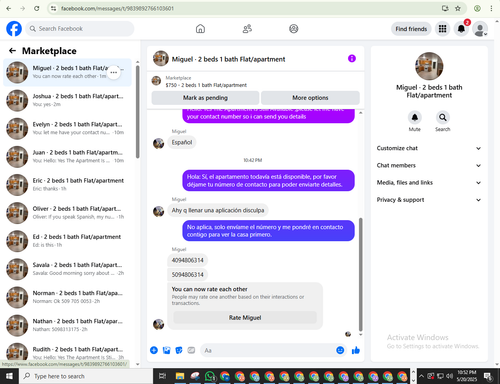Open Miguel's chat header title

228,59
